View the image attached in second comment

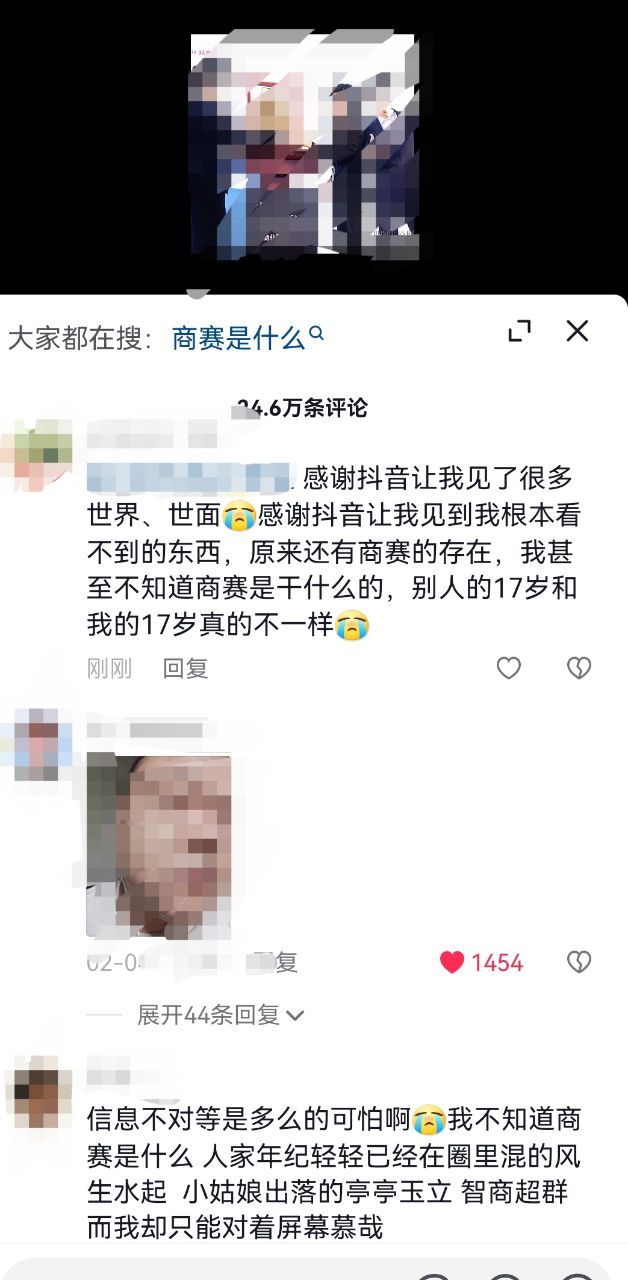pyautogui.click(x=159, y=846)
